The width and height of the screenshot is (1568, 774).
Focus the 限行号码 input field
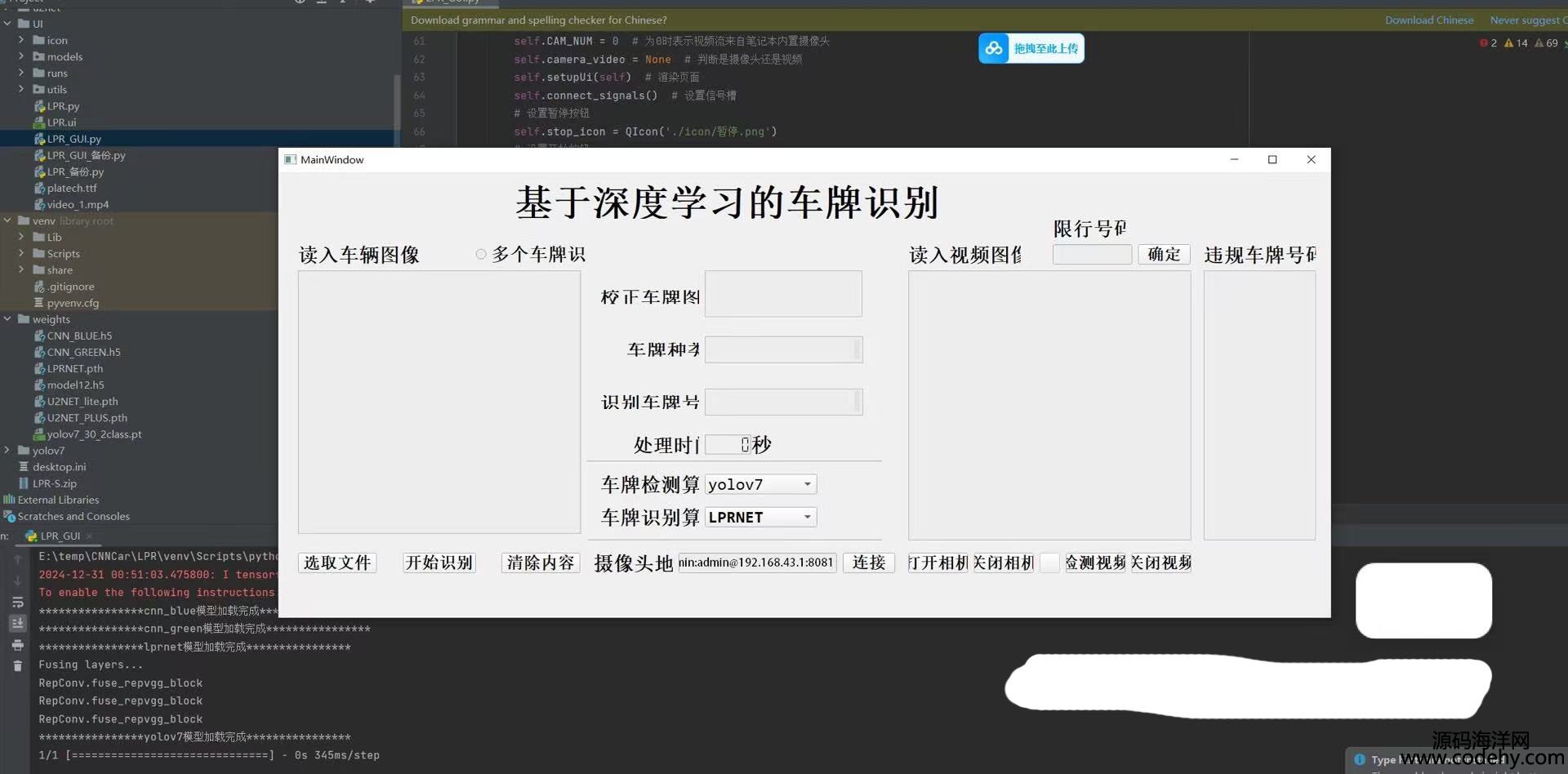(x=1092, y=254)
